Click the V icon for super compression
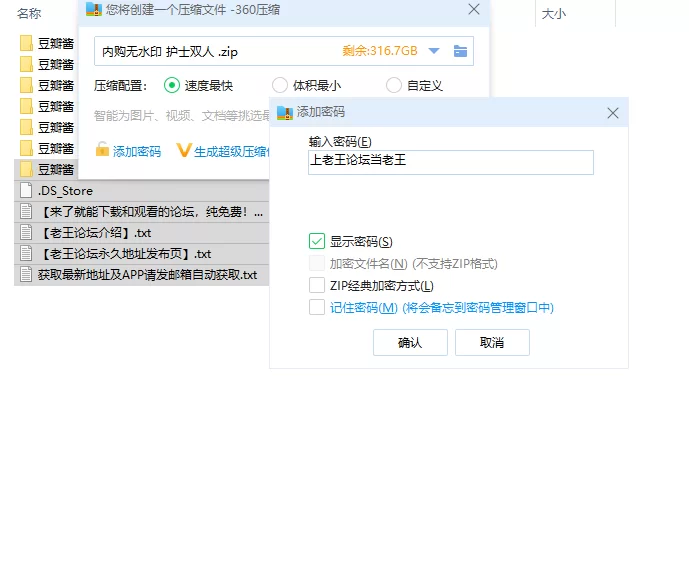 pos(183,150)
